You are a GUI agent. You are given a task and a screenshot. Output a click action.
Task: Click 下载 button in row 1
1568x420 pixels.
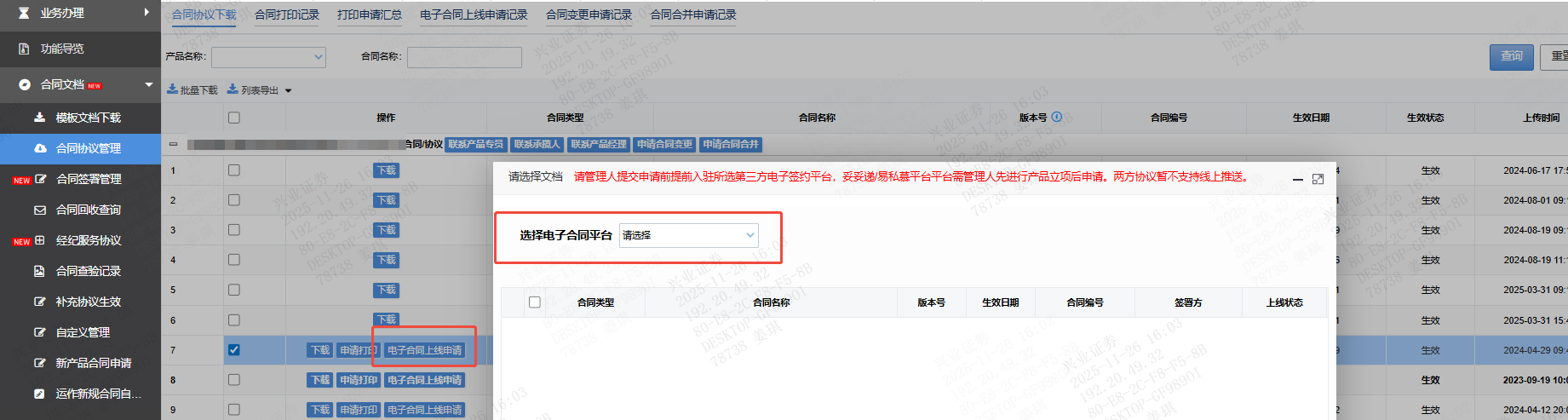tap(387, 170)
